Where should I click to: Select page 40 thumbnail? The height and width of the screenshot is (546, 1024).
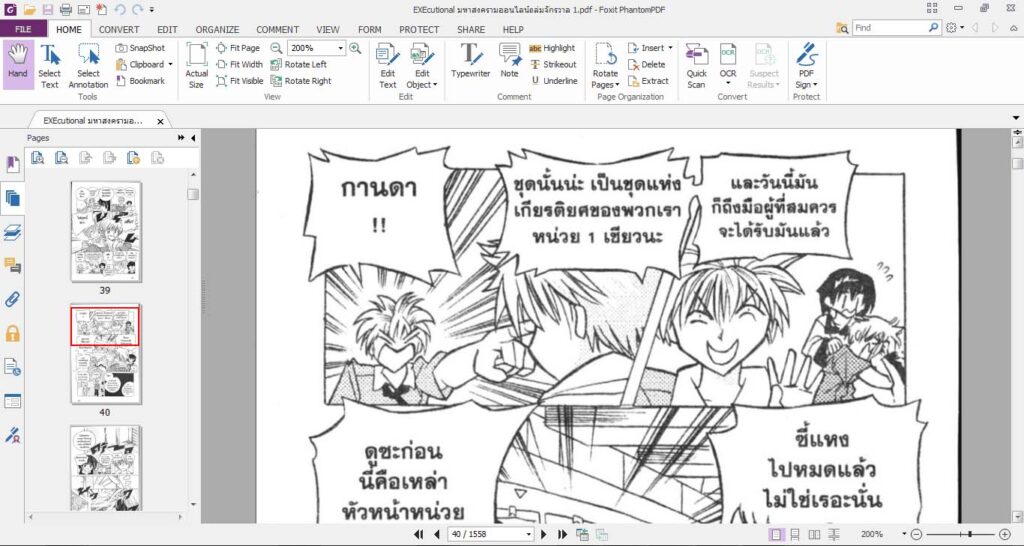pos(106,354)
